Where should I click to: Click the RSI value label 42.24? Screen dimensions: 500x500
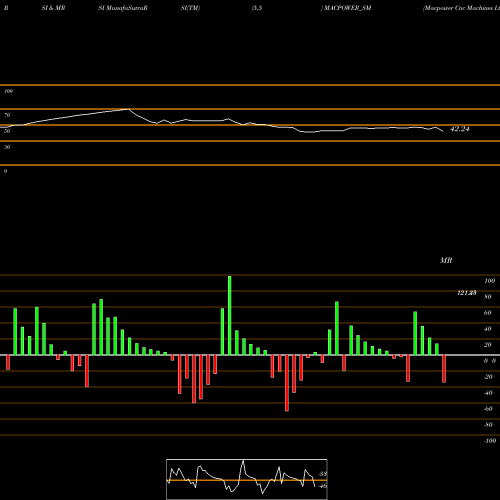click(x=460, y=129)
